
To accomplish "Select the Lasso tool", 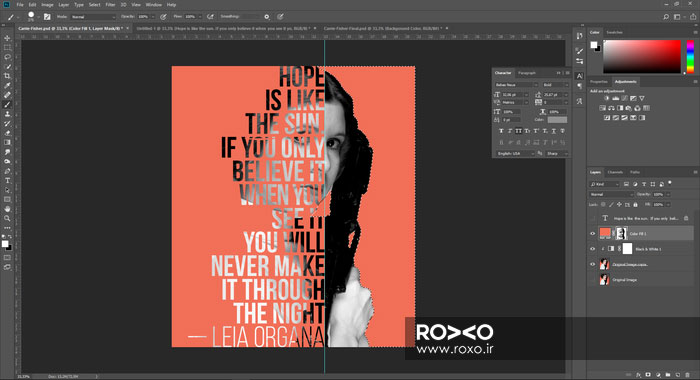I will point(7,57).
